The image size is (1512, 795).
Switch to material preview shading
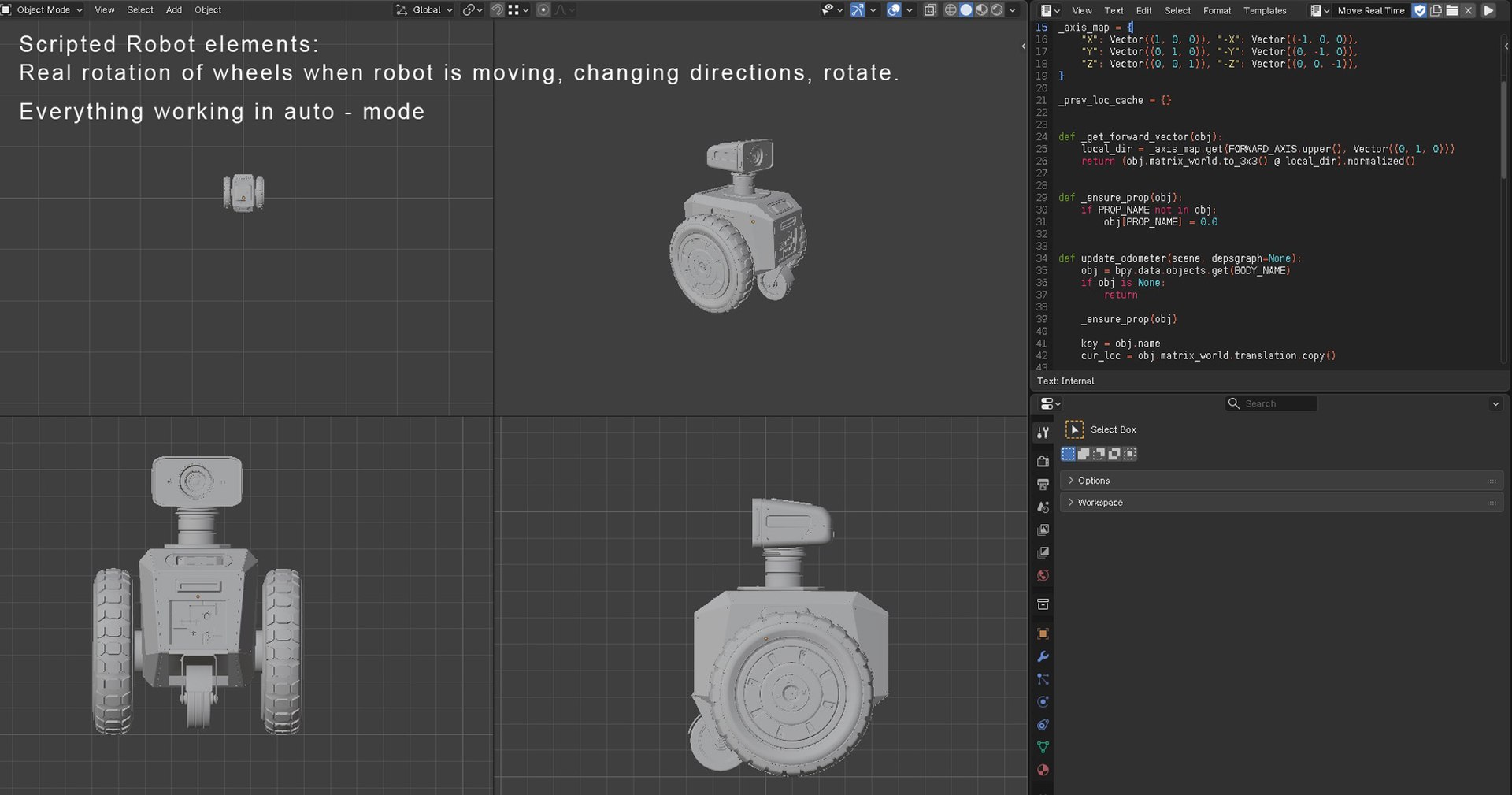point(982,10)
